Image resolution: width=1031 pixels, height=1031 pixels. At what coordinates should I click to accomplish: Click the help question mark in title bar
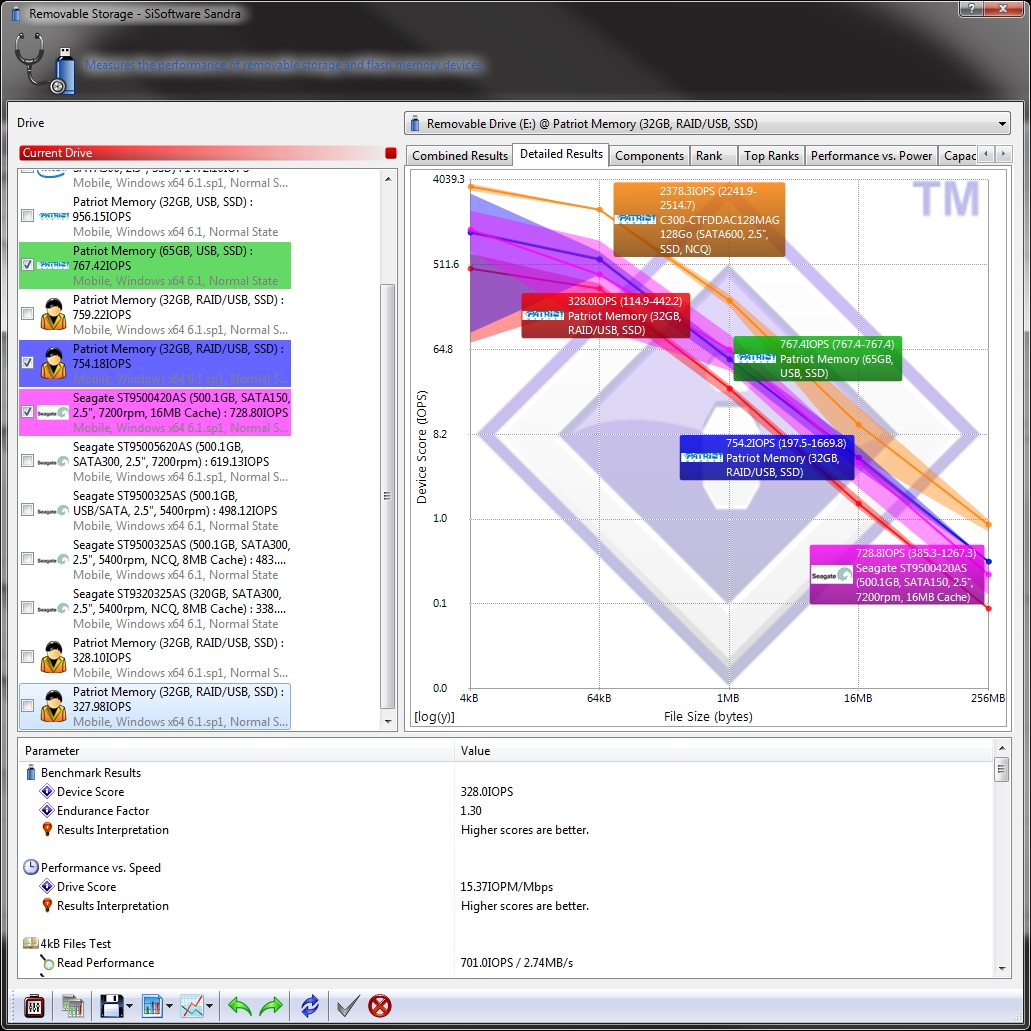pos(972,9)
